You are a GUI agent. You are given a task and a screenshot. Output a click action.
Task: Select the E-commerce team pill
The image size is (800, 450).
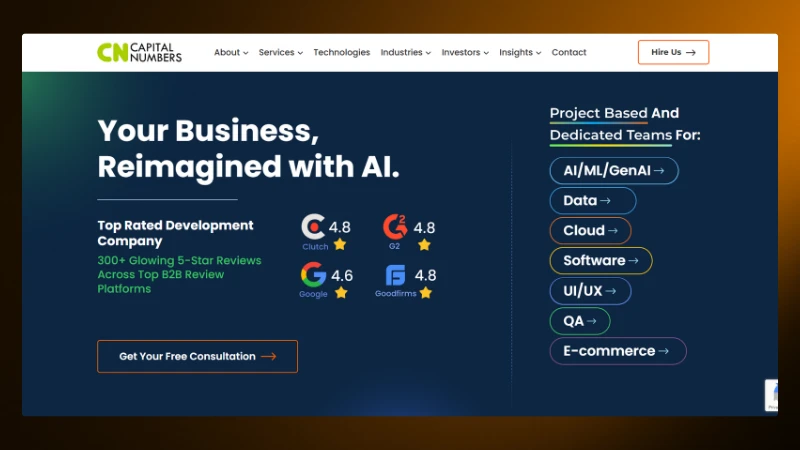click(618, 351)
